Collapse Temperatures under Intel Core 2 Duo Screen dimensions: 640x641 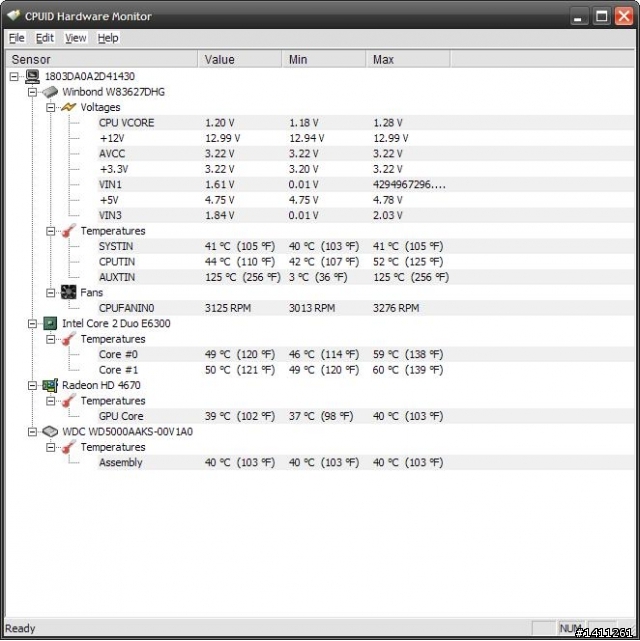(x=50, y=339)
